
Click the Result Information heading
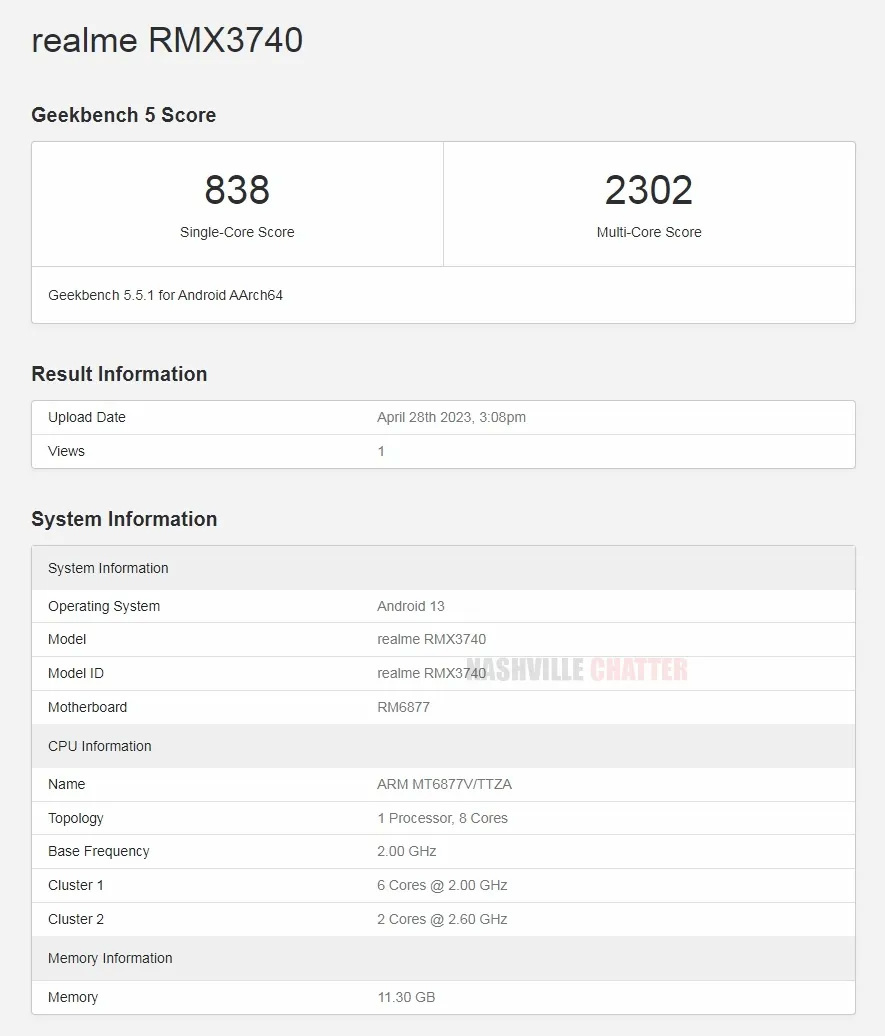tap(119, 374)
